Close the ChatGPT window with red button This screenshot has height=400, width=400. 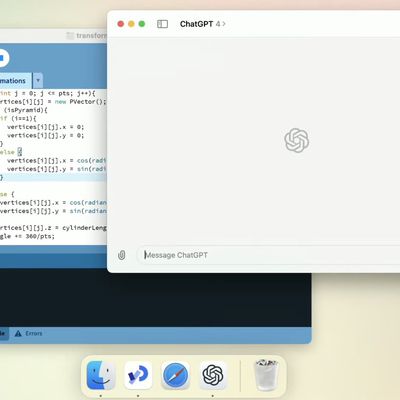121,24
